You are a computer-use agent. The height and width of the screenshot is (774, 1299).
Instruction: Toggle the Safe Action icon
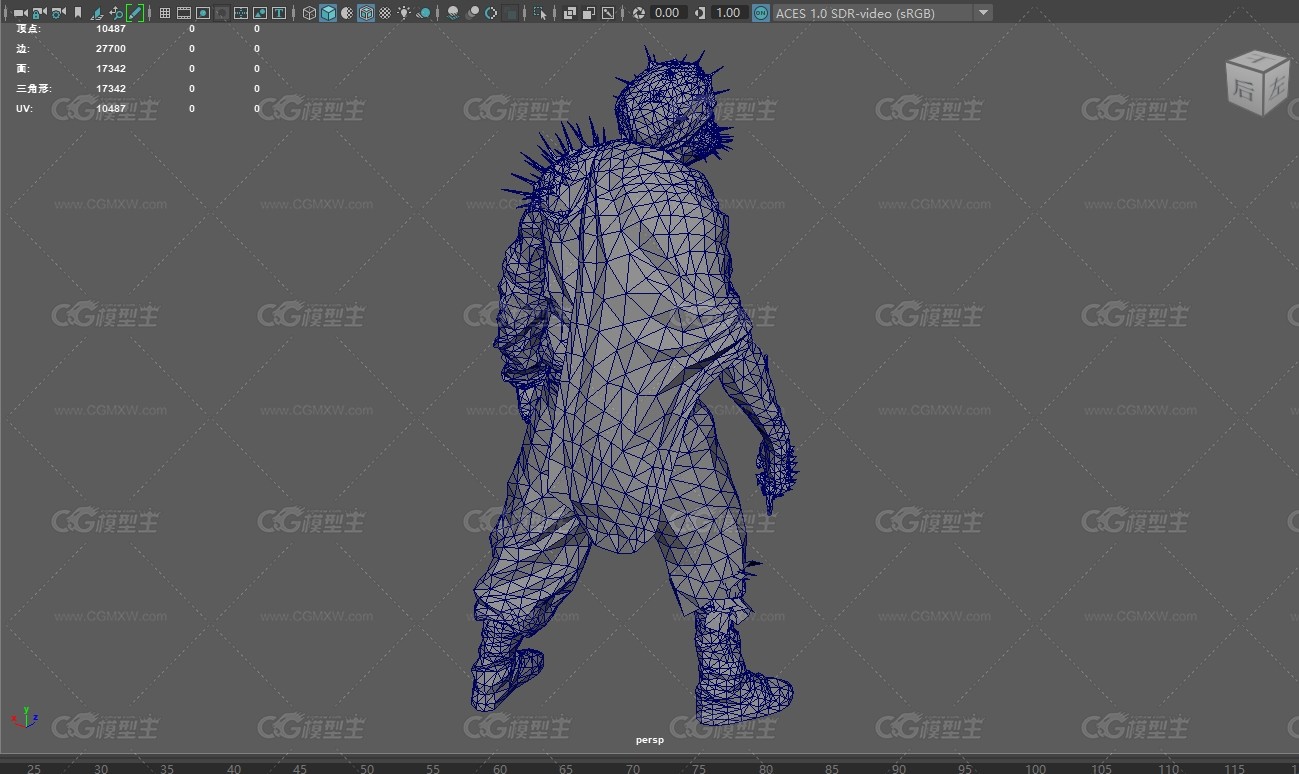coord(260,13)
